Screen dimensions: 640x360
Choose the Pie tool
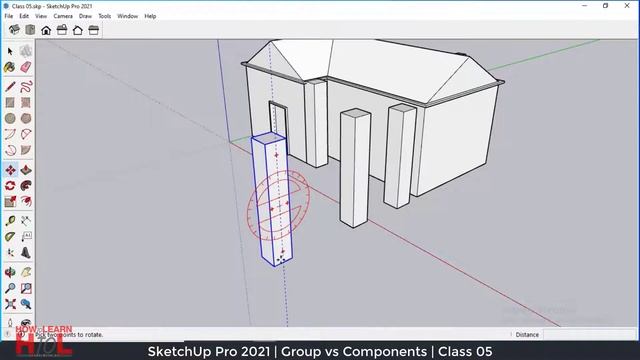pyautogui.click(x=26, y=150)
